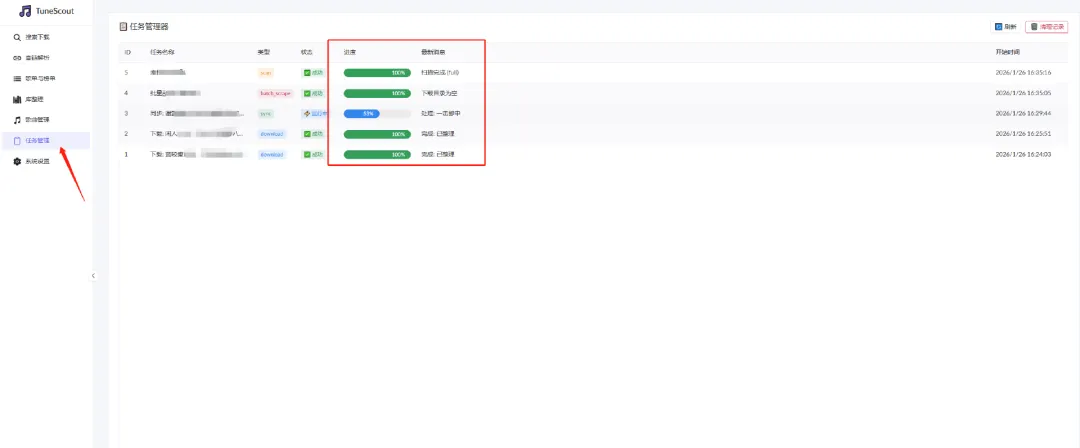Click the green sync type tag

[x=265, y=114]
